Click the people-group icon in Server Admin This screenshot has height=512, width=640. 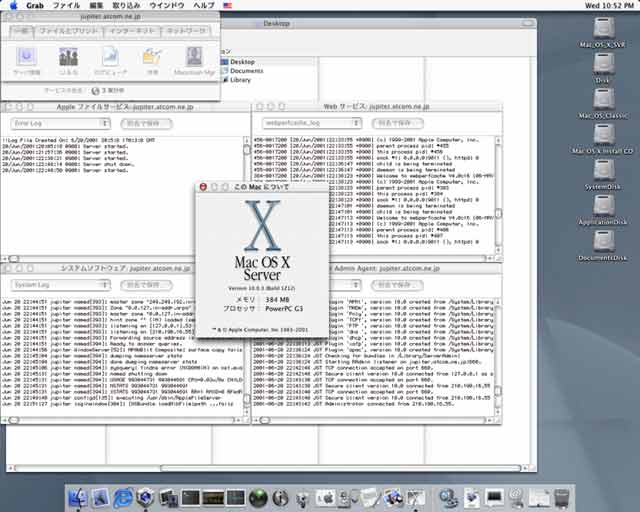tap(69, 56)
